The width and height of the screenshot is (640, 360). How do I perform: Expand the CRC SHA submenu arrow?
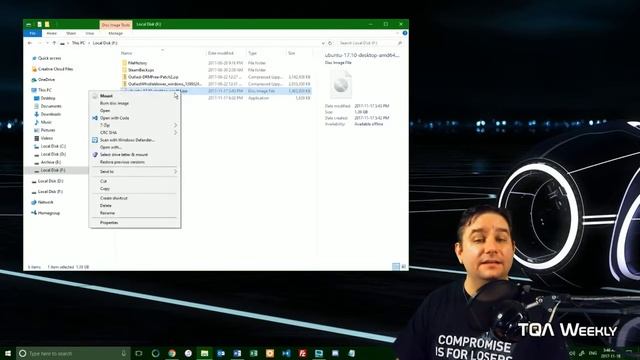pyautogui.click(x=176, y=133)
